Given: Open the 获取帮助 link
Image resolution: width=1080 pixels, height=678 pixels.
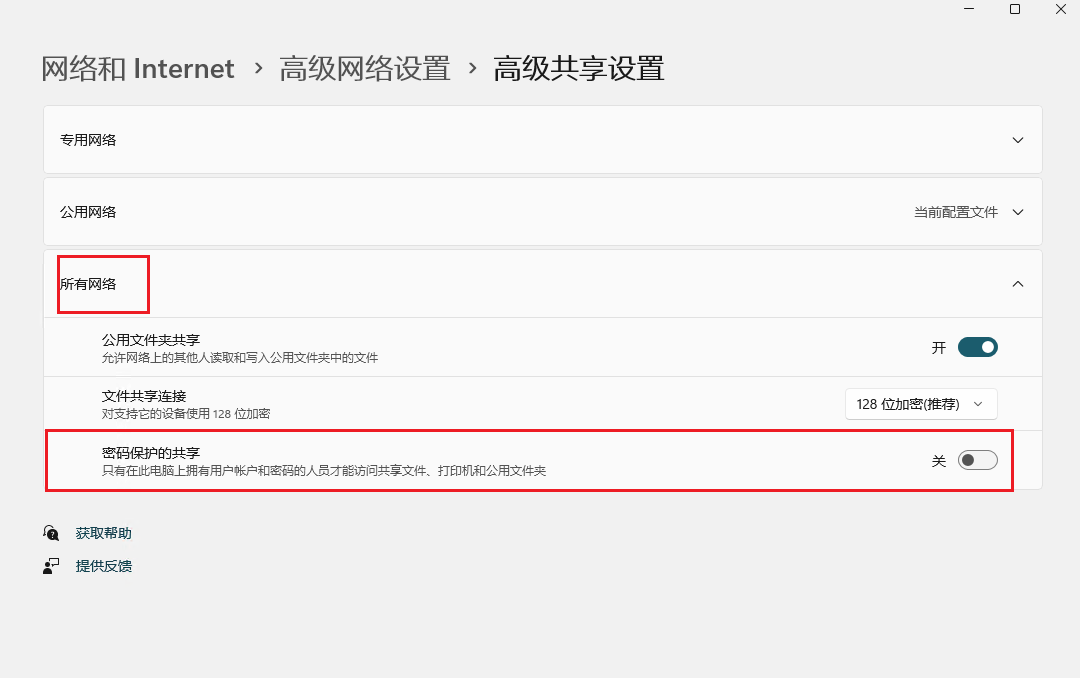Looking at the screenshot, I should (103, 533).
